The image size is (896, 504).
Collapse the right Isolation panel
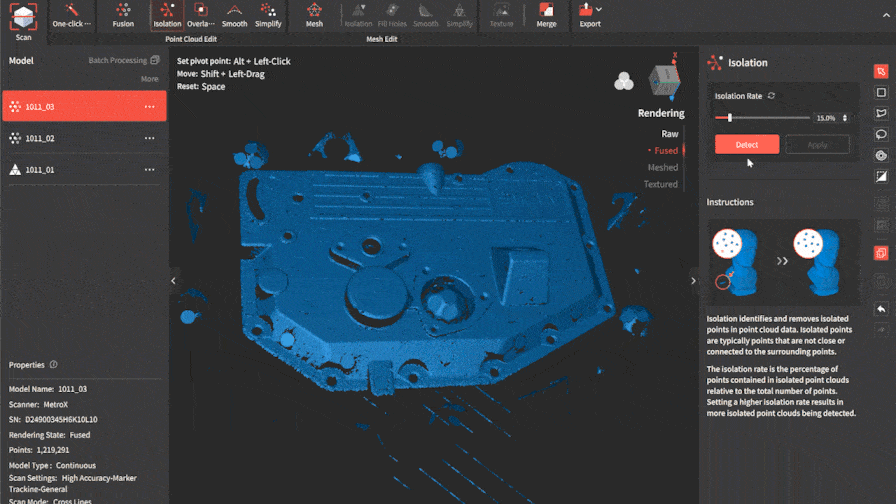coord(693,281)
